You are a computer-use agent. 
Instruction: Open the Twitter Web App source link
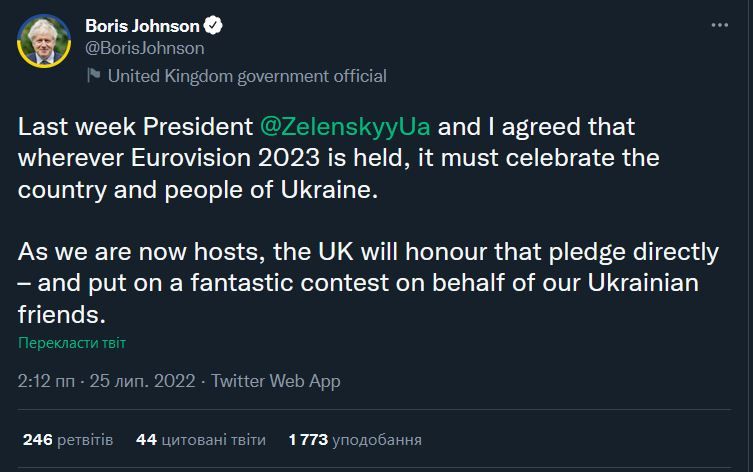tap(276, 381)
